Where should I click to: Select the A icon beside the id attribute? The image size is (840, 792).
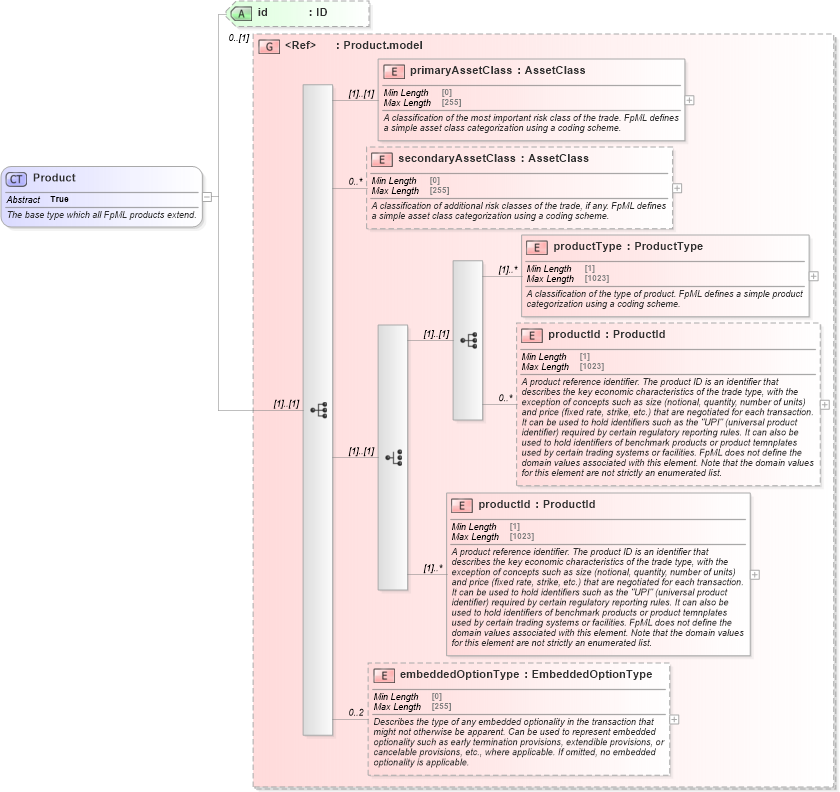coord(239,13)
